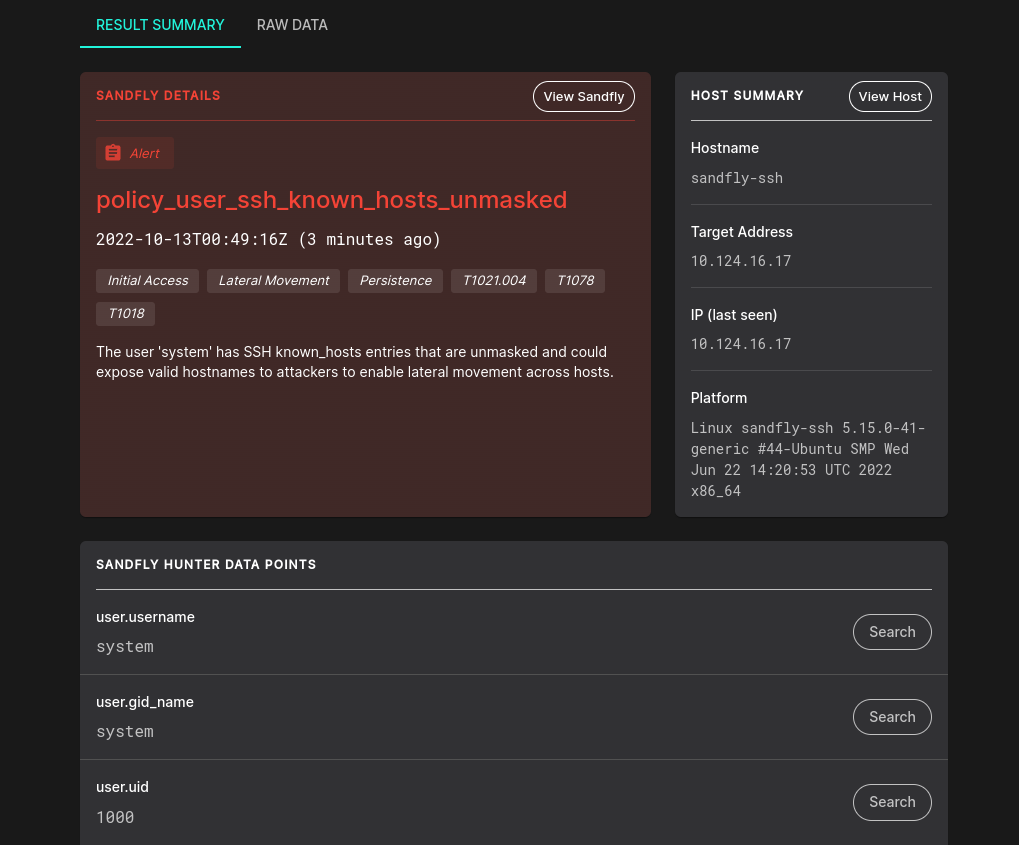Open host details with View Host
This screenshot has height=845, width=1019.
(x=890, y=96)
